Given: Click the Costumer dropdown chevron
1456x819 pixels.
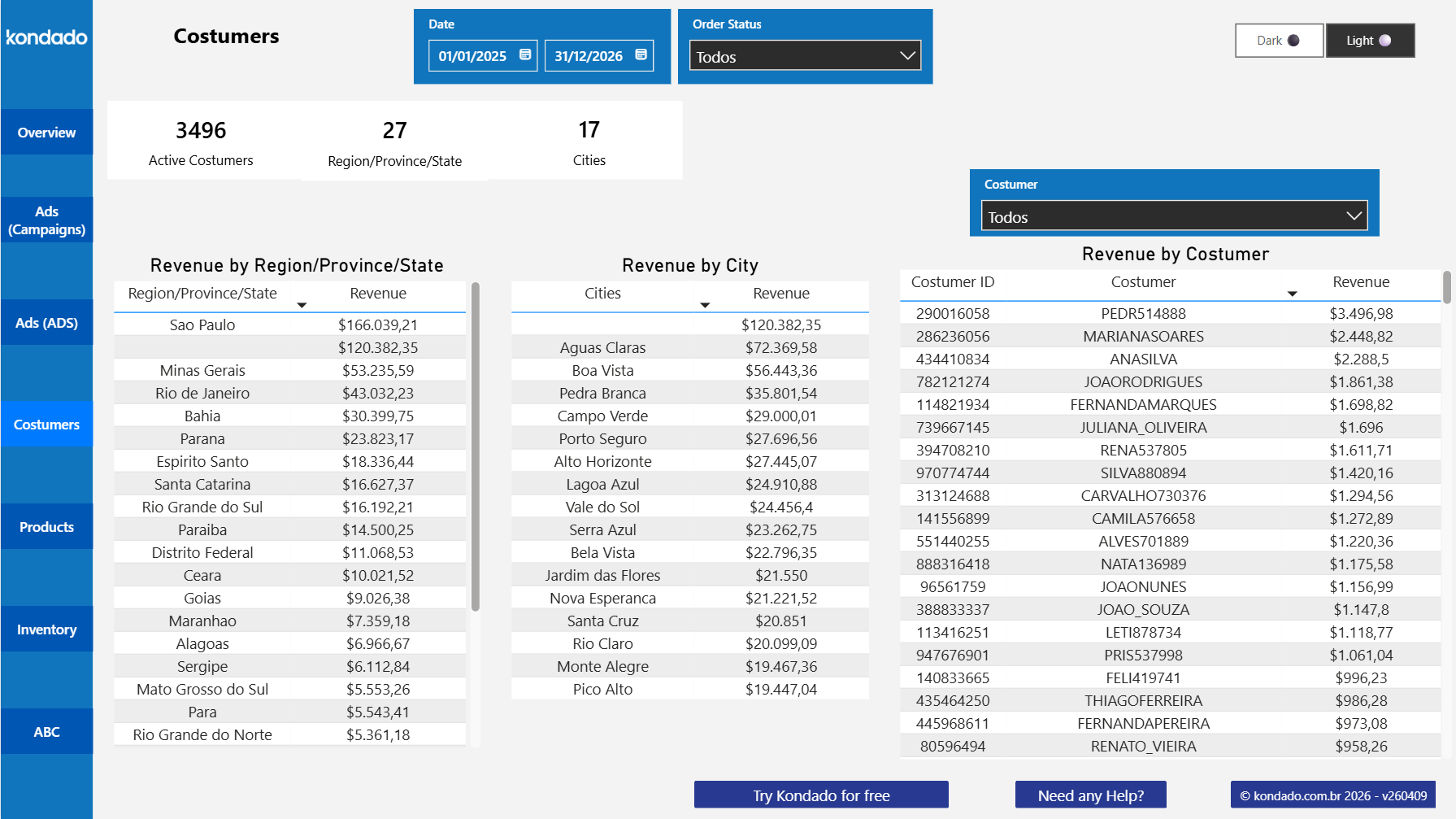Looking at the screenshot, I should 1354,216.
